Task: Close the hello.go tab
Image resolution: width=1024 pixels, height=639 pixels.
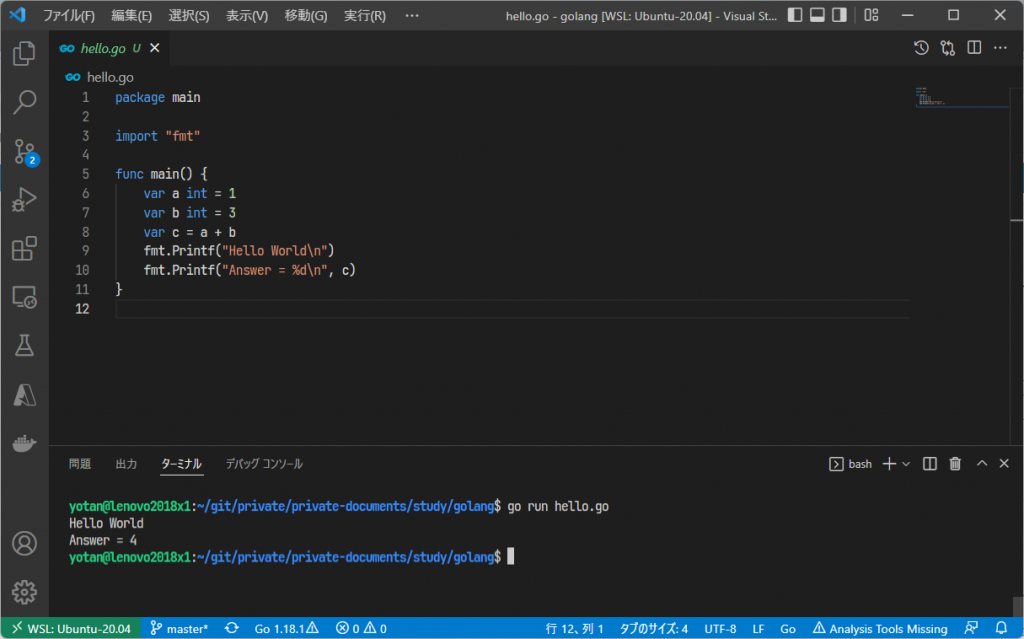Action: [155, 48]
